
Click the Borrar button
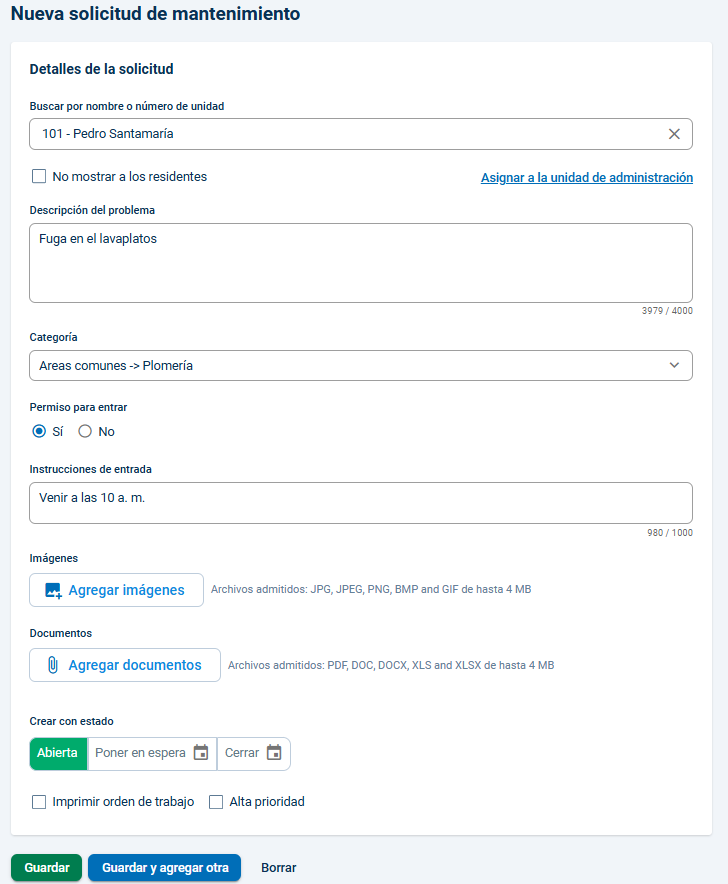click(279, 868)
